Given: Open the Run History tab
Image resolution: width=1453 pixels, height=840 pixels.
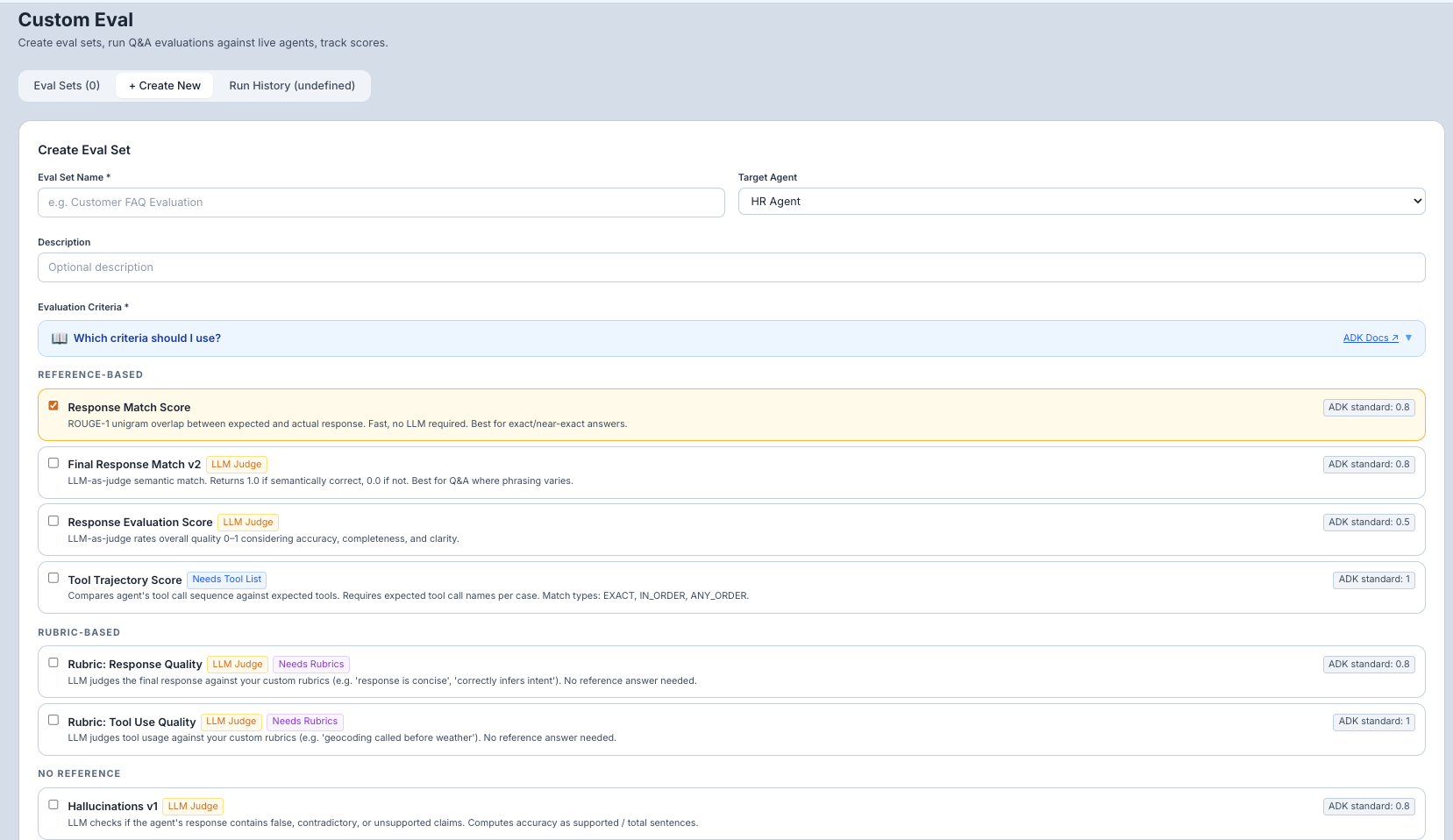Looking at the screenshot, I should (292, 85).
